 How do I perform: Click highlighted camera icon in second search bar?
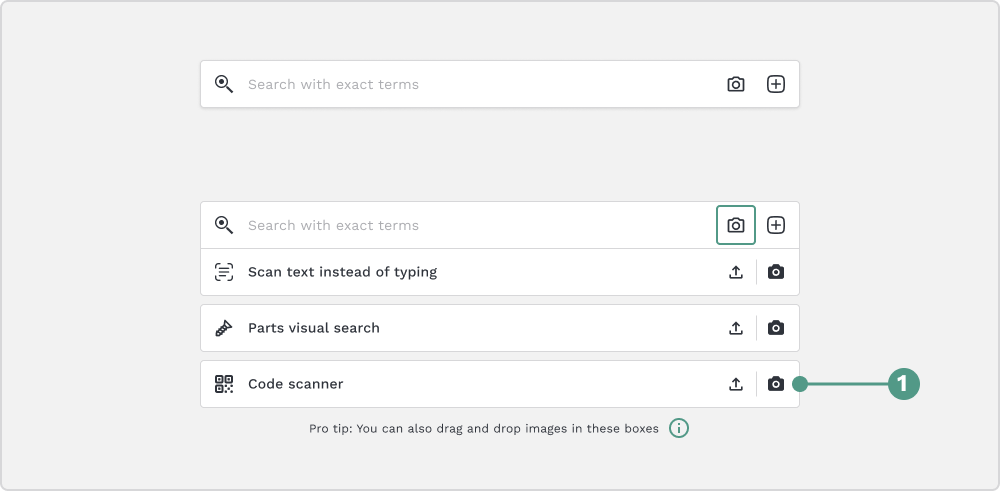pyautogui.click(x=736, y=225)
